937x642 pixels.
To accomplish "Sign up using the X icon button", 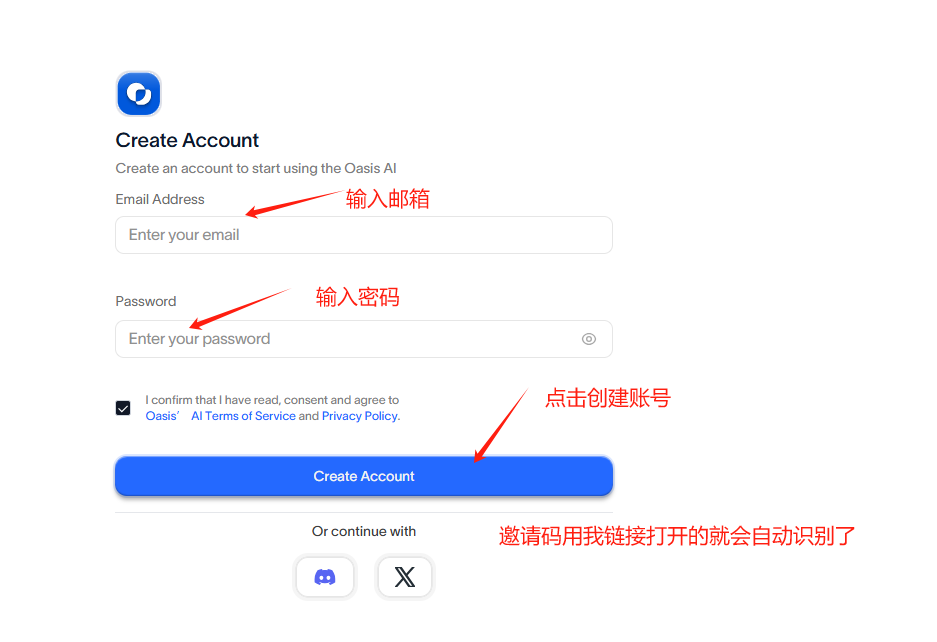I will click(405, 577).
